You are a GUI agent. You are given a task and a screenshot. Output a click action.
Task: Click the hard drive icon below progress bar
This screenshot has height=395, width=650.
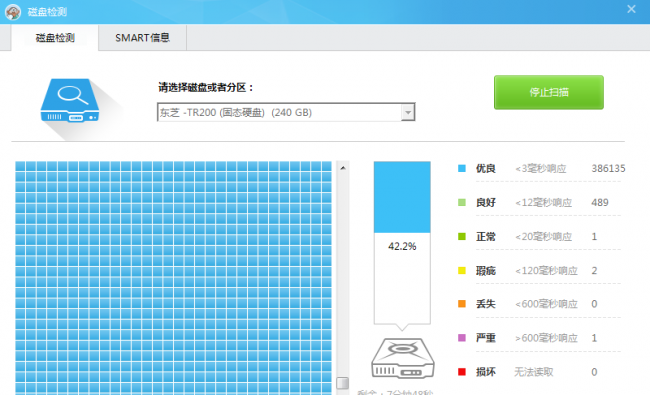403,358
